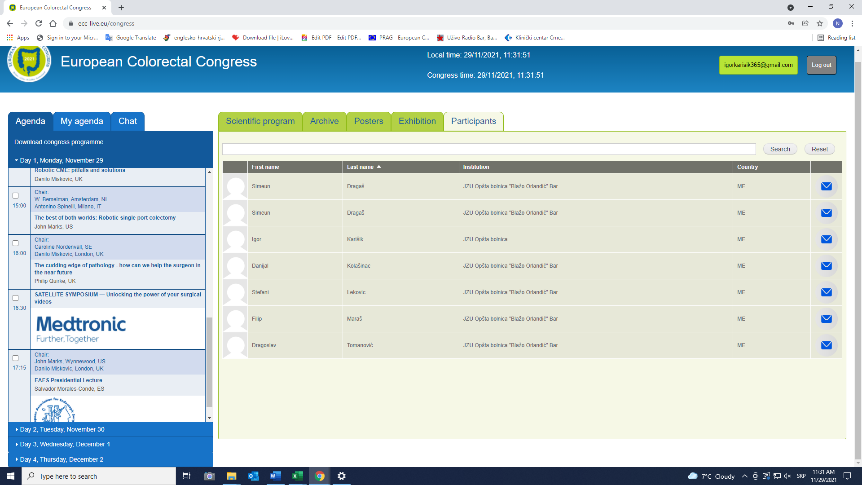Open the Scientific program tab
This screenshot has width=862, height=485.
click(260, 121)
